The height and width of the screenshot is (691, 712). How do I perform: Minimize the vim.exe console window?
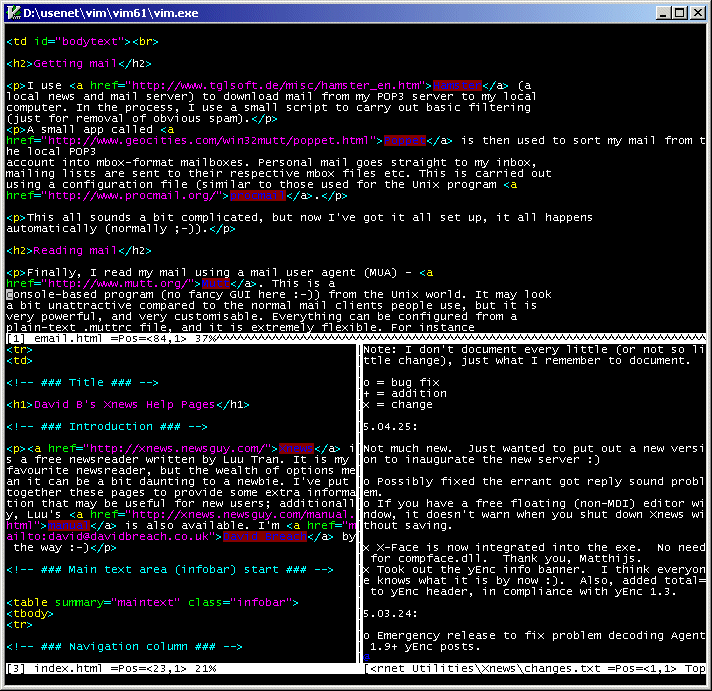coord(661,13)
